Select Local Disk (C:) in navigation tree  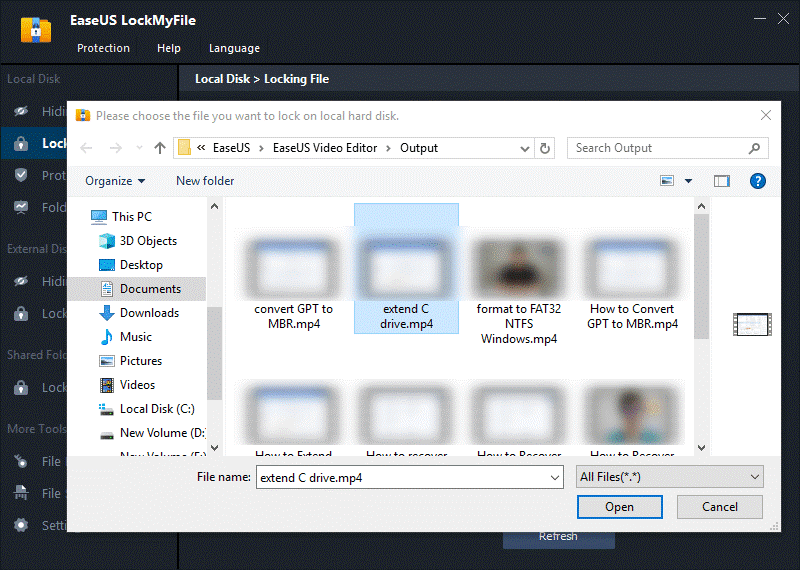coord(146,409)
